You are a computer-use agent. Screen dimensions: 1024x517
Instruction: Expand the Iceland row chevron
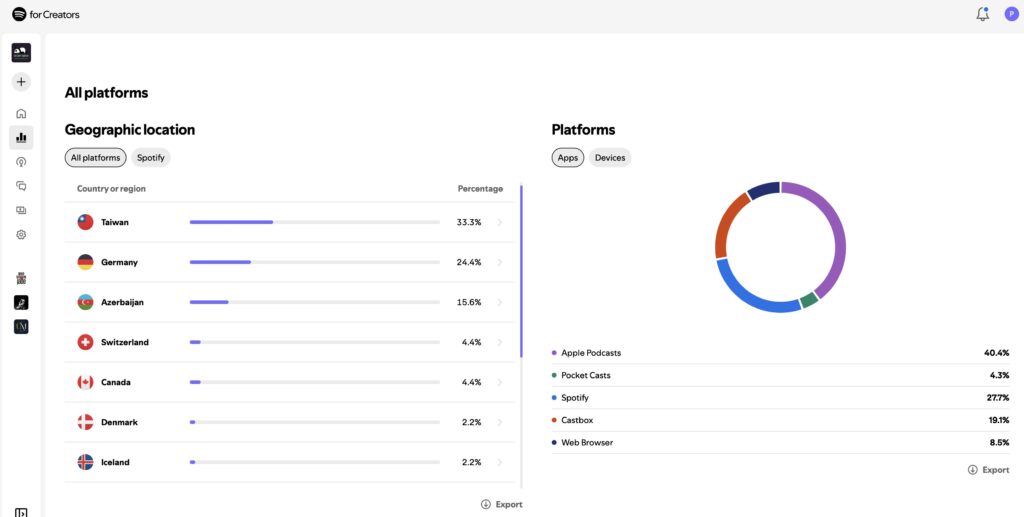(x=500, y=462)
